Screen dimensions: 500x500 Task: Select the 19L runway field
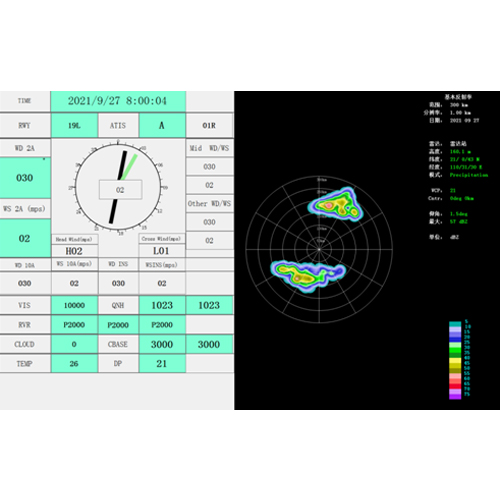pyautogui.click(x=74, y=125)
